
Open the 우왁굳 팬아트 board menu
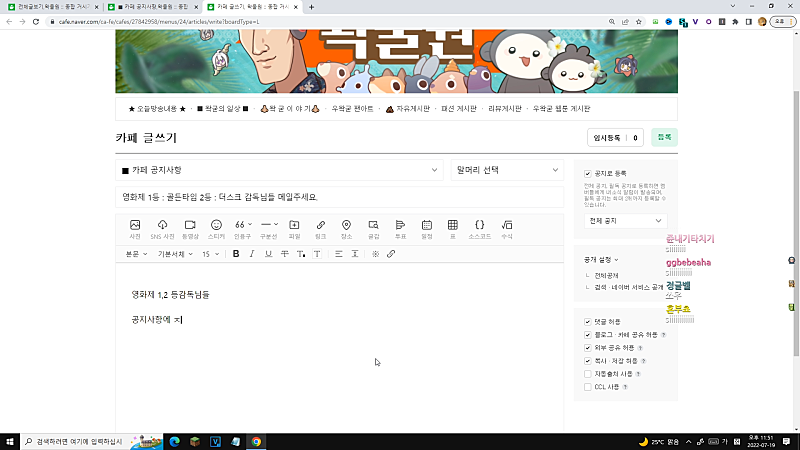coord(353,109)
